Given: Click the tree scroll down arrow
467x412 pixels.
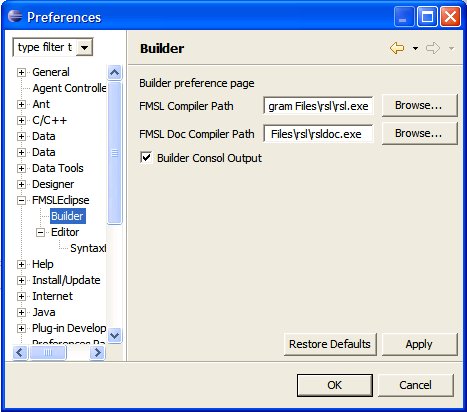Looking at the screenshot, I should (x=115, y=335).
